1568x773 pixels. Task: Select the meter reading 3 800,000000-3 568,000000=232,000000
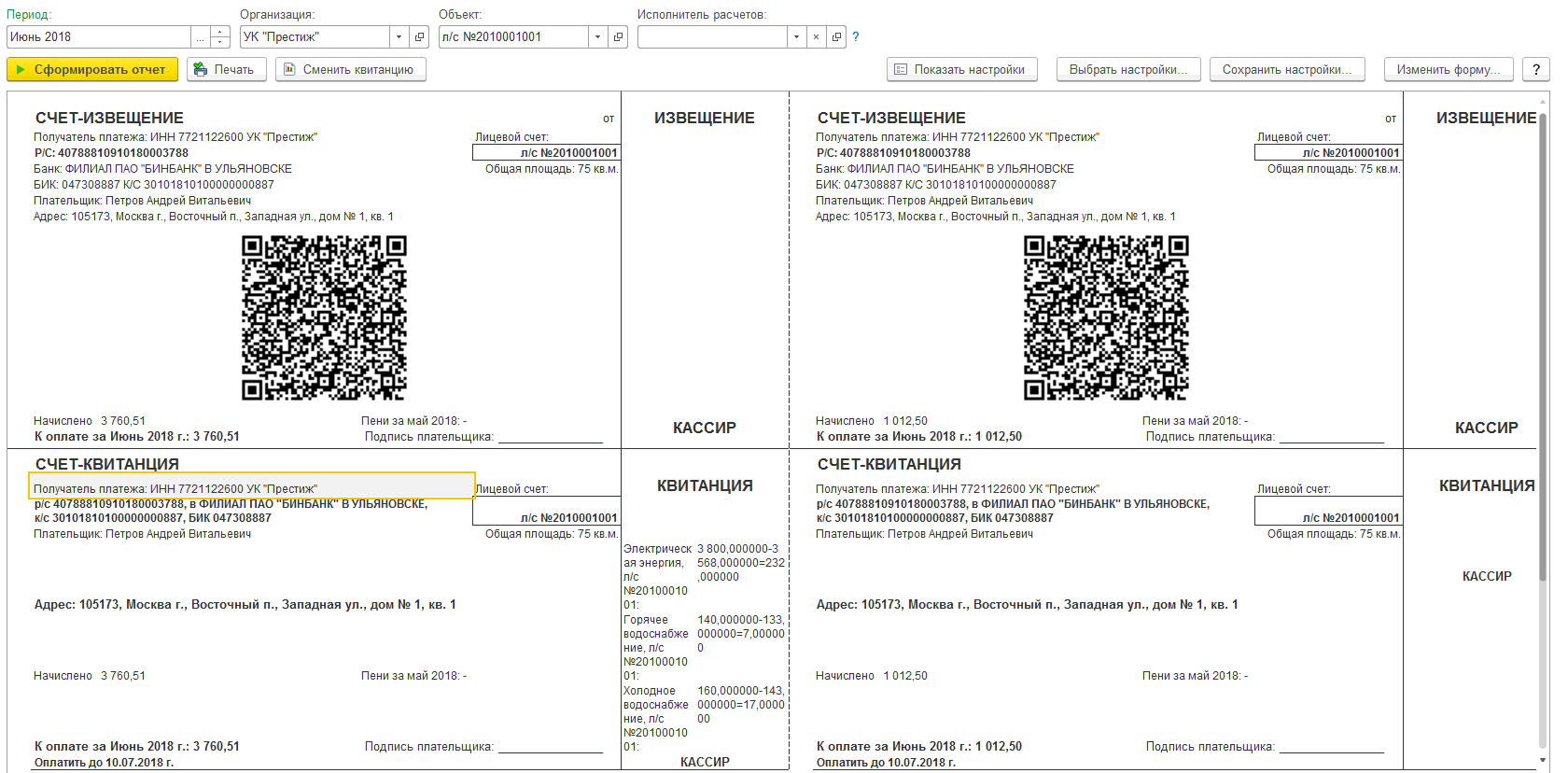click(741, 563)
